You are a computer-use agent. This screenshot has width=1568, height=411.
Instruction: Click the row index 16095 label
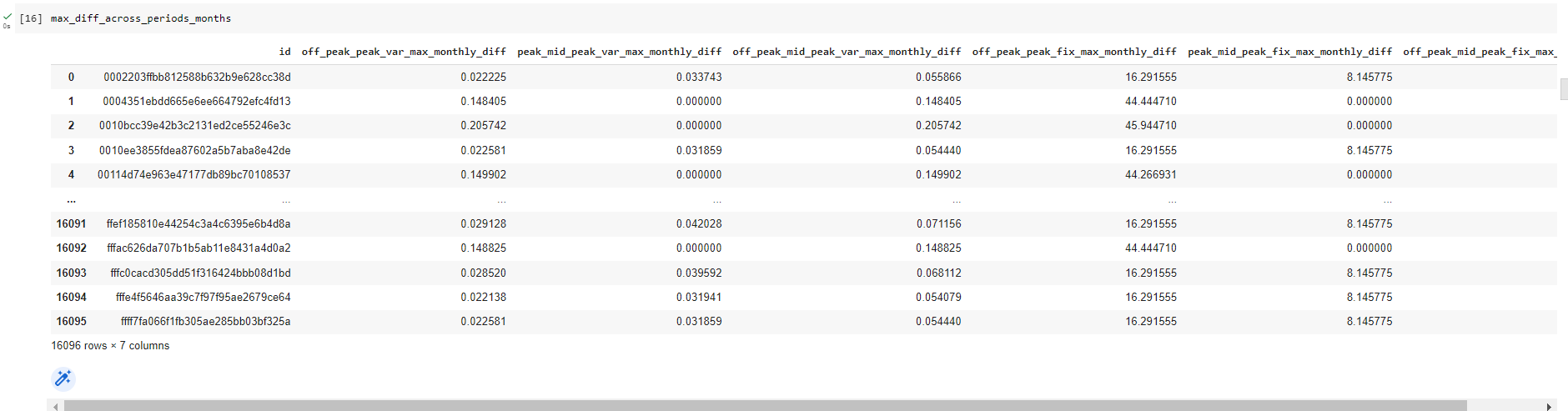click(x=71, y=322)
